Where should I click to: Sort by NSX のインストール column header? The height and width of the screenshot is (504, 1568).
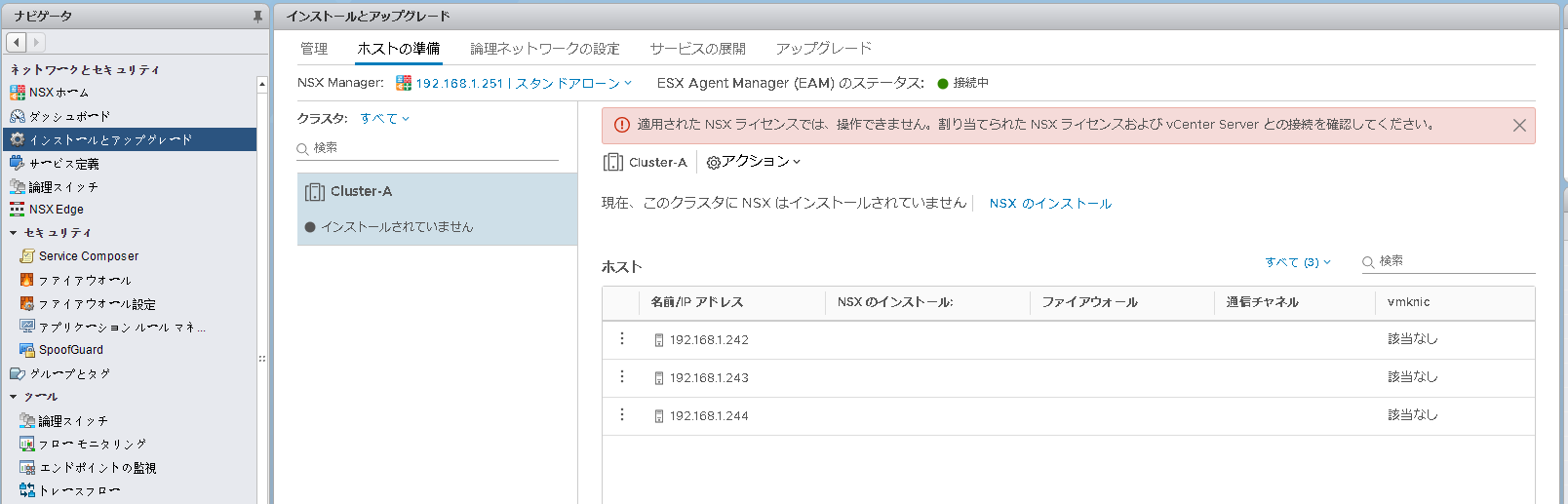coord(894,302)
